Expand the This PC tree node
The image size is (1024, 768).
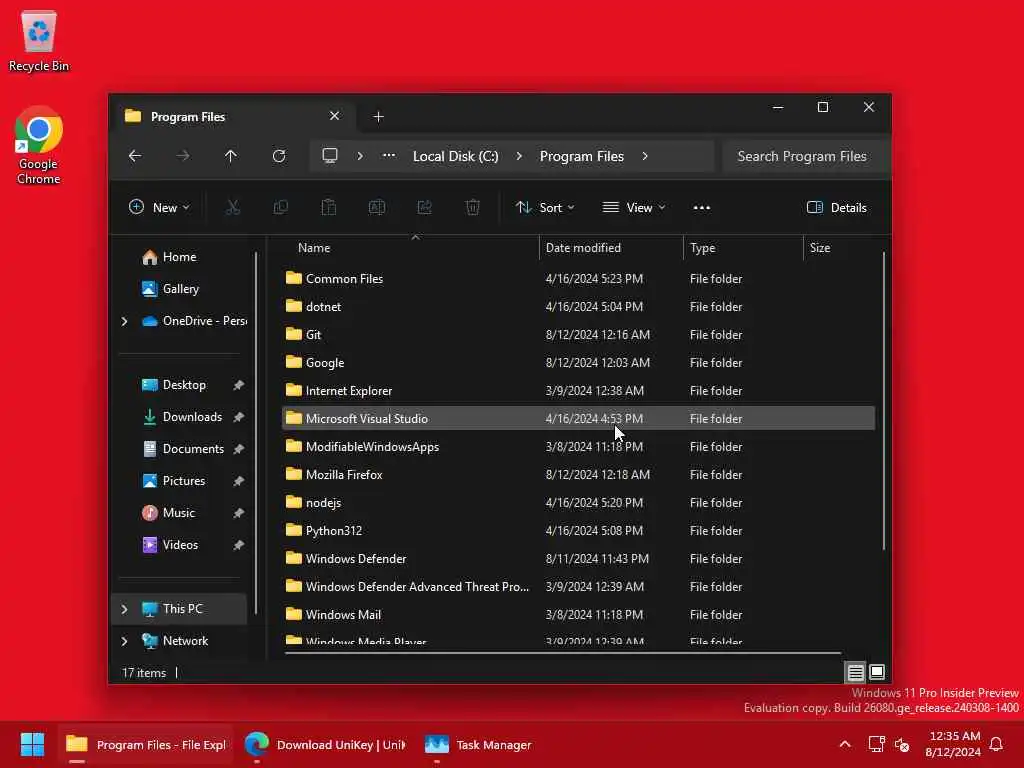pos(124,609)
